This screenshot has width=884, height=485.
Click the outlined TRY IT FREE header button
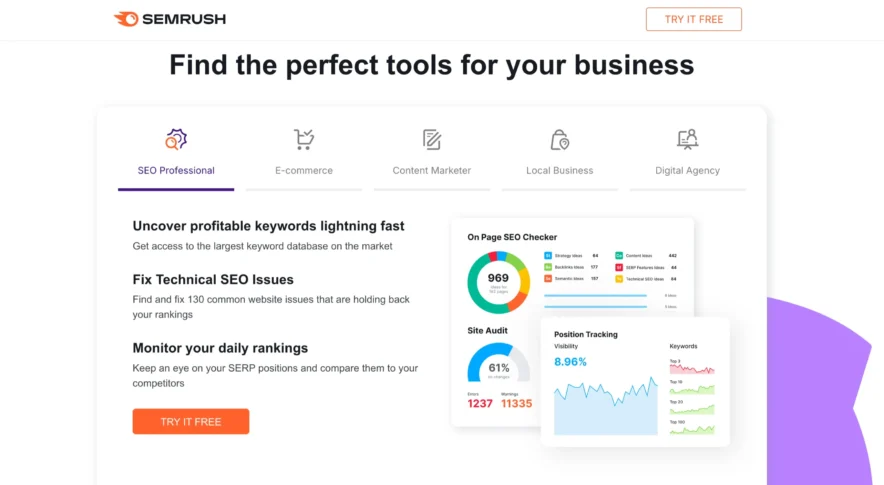coord(693,19)
